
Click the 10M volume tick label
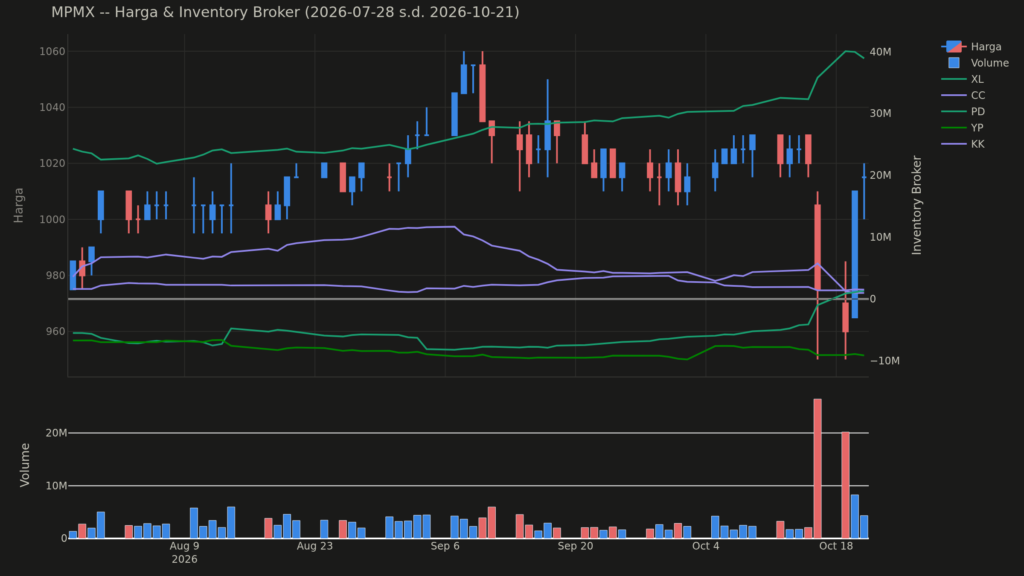coord(56,486)
